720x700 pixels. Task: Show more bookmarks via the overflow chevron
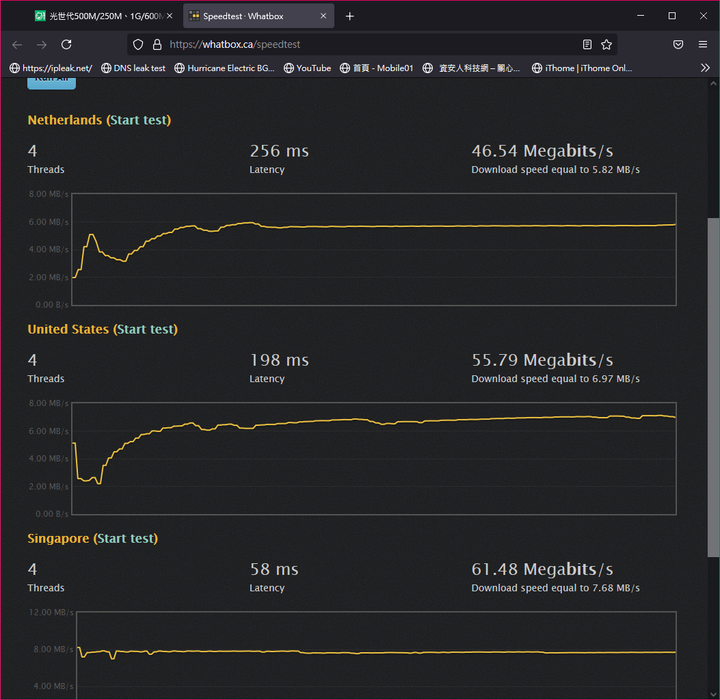click(x=705, y=68)
